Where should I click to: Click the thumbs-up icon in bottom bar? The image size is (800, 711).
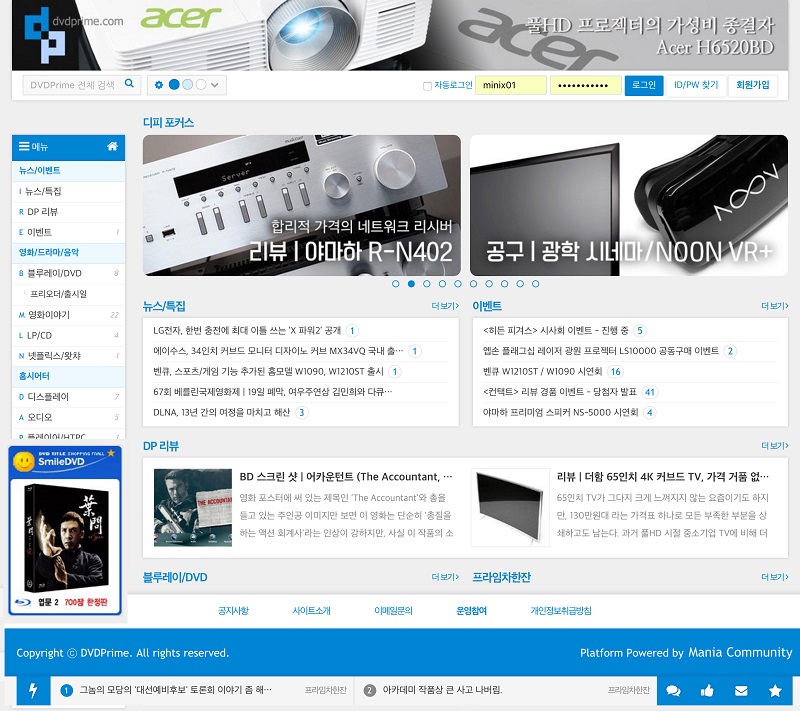[707, 691]
